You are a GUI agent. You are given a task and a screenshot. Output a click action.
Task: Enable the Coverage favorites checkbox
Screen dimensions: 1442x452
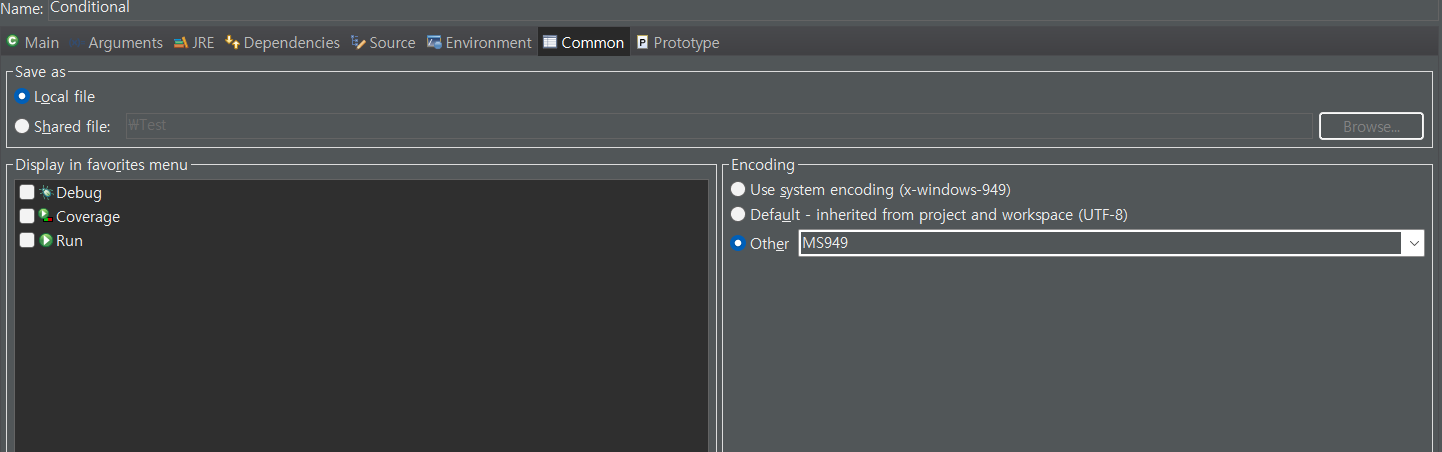27,216
